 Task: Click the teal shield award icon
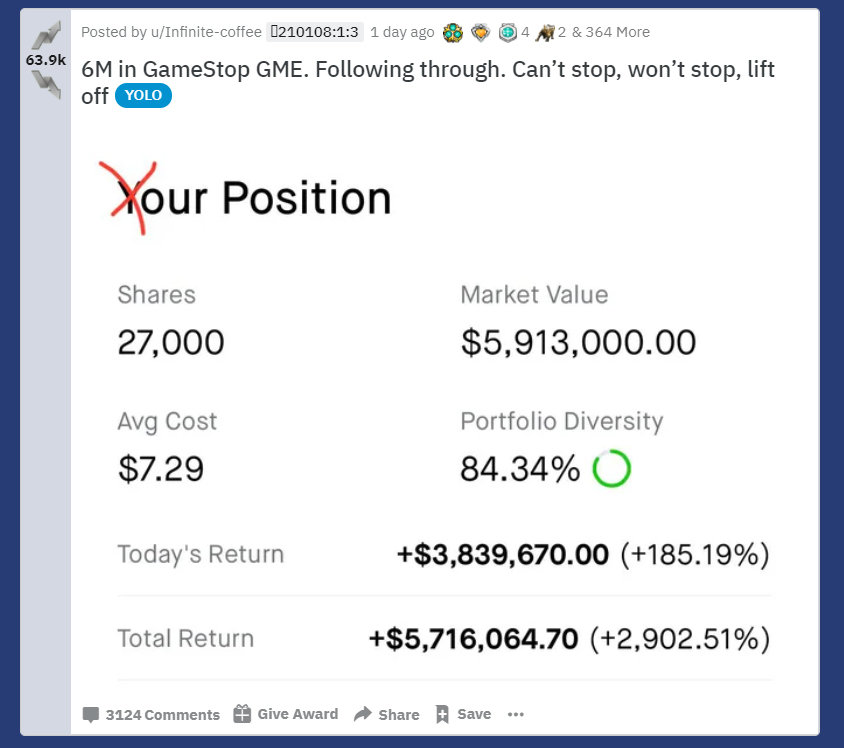(508, 33)
